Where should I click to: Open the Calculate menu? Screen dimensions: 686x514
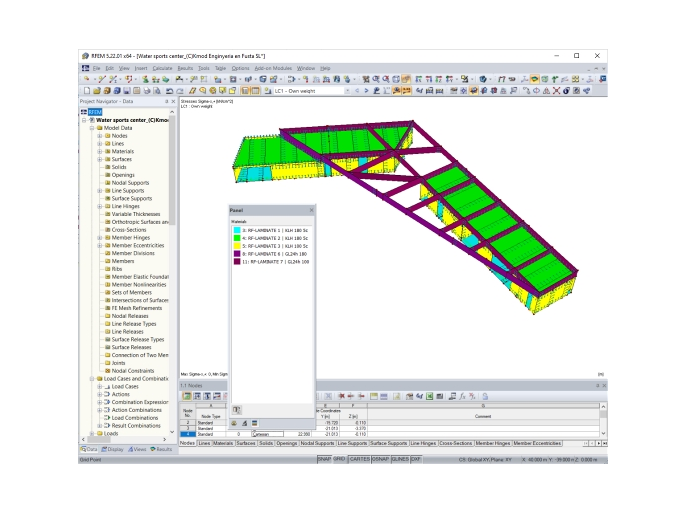[162, 68]
